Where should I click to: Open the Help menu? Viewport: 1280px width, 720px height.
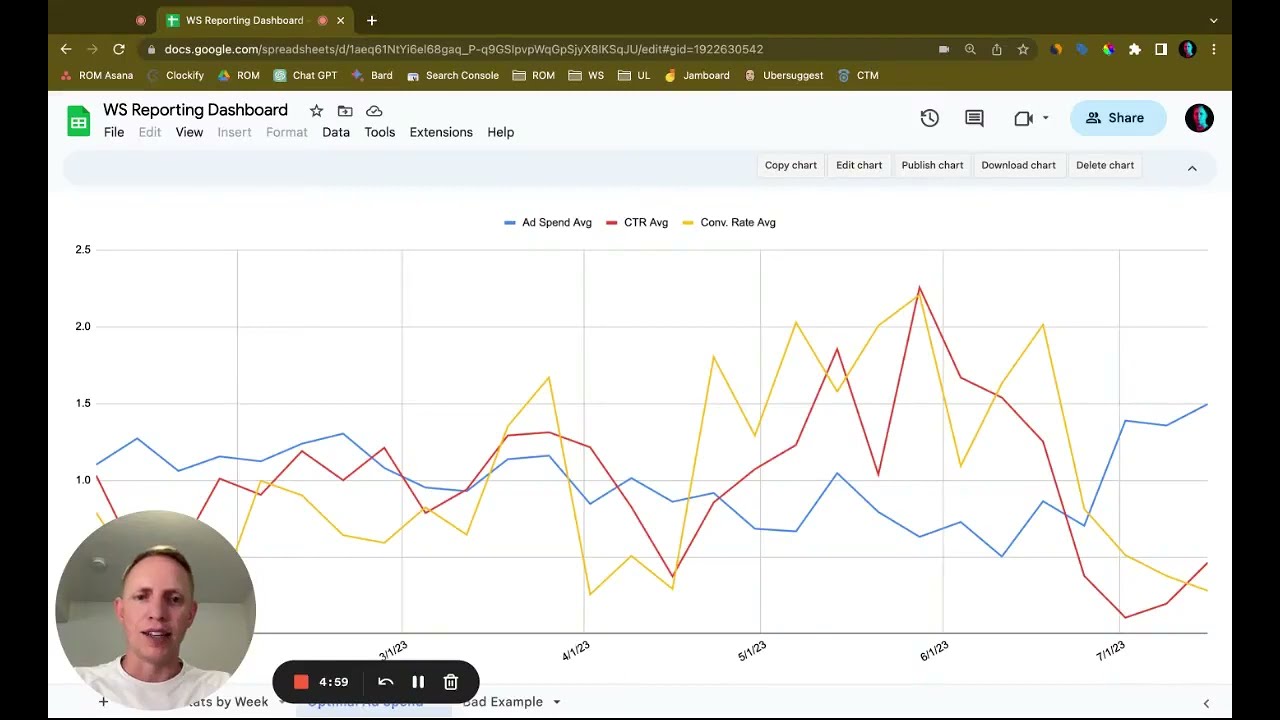point(501,132)
